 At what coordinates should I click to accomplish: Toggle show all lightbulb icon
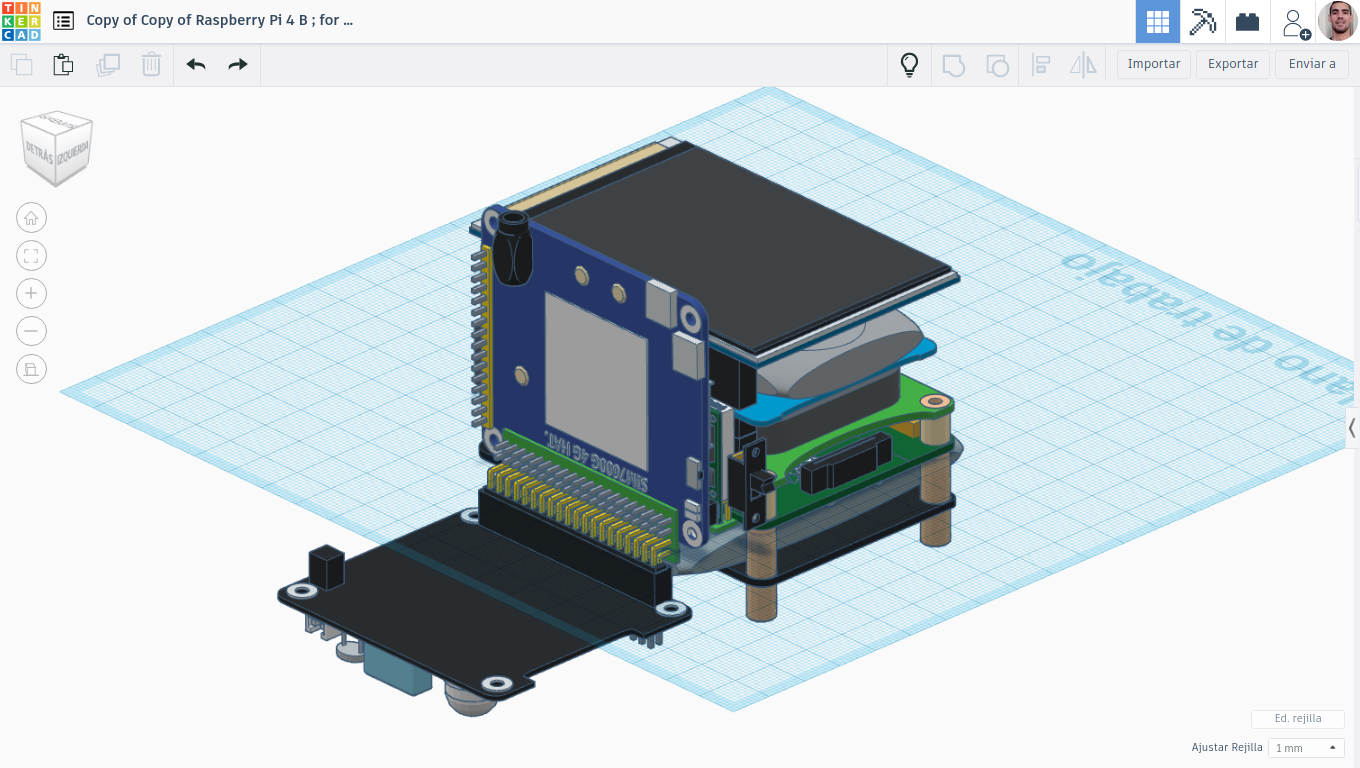point(909,65)
